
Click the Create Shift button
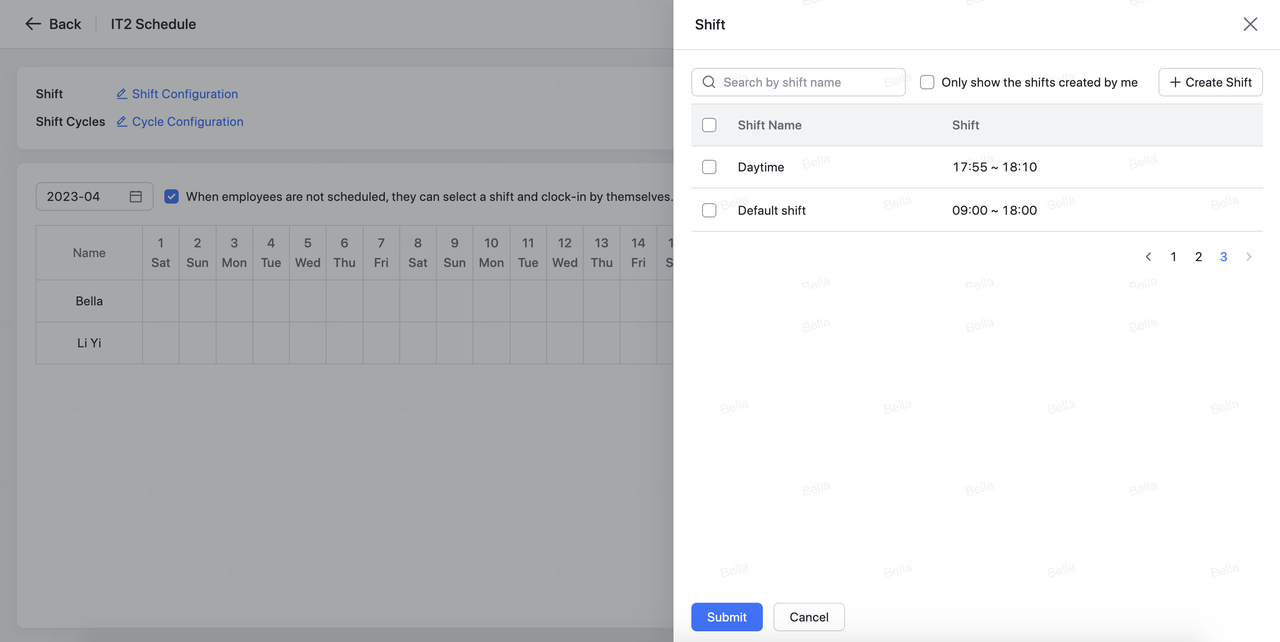[x=1210, y=82]
